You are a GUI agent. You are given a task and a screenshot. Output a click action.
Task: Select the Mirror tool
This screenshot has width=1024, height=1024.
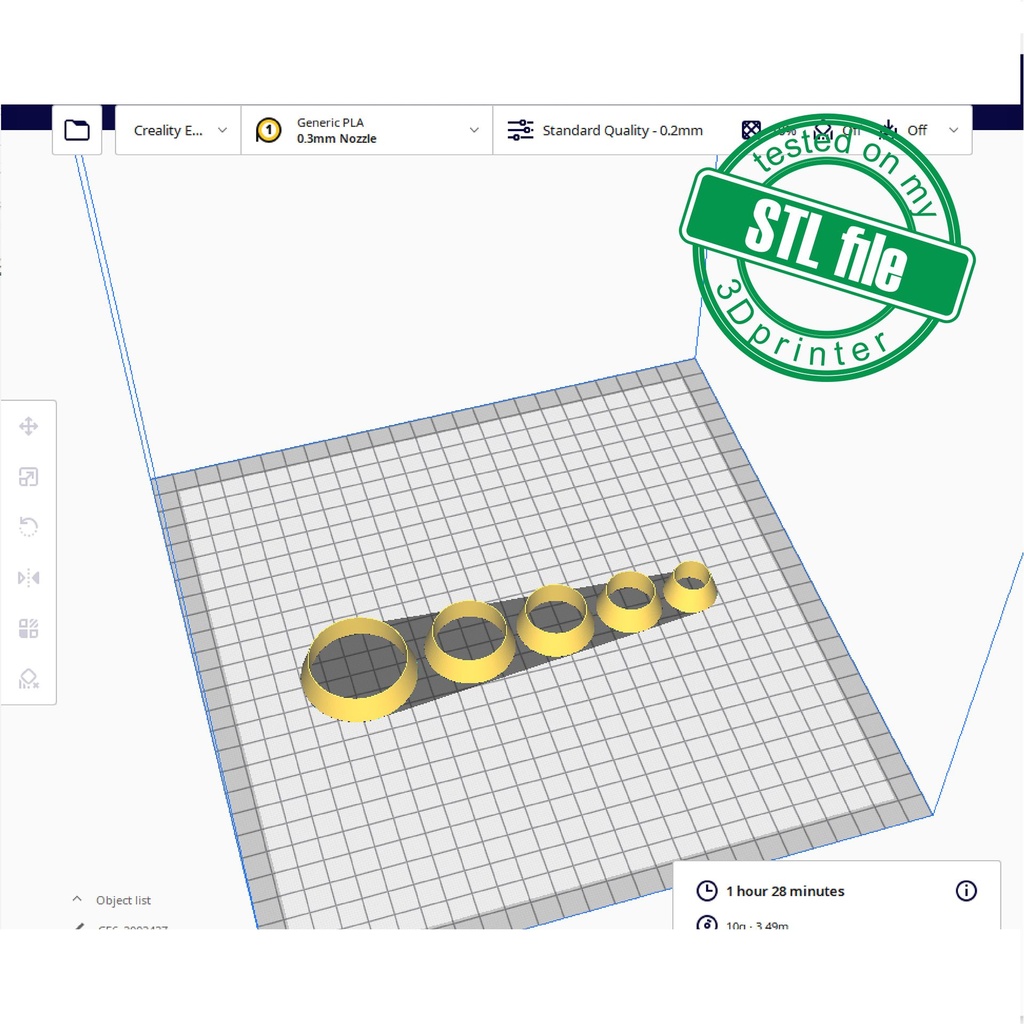click(x=28, y=578)
